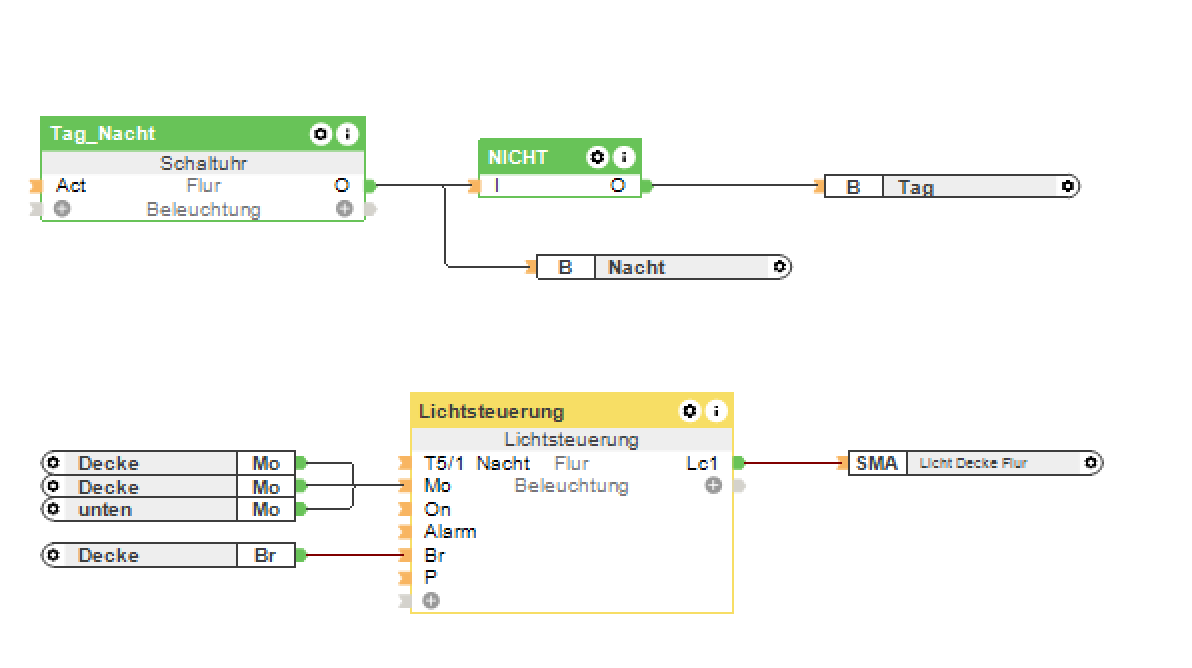
Task: Click the gray Lichtsteuerung subtitle row
Action: [x=572, y=439]
